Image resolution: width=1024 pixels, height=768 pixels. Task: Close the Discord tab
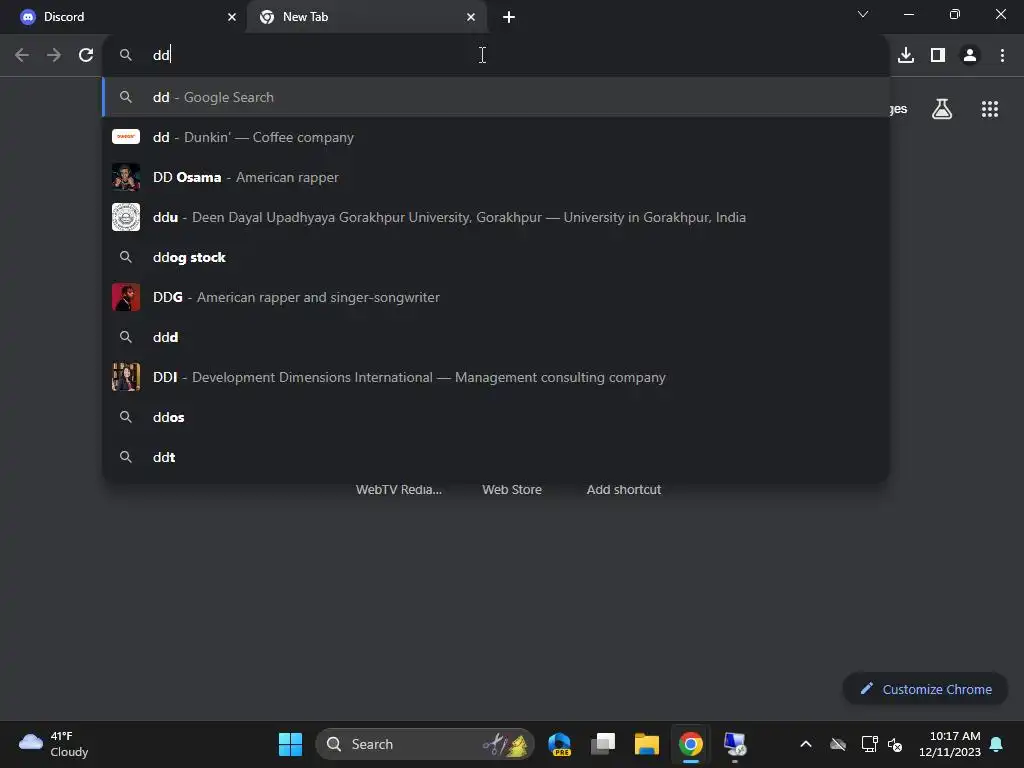(x=232, y=17)
